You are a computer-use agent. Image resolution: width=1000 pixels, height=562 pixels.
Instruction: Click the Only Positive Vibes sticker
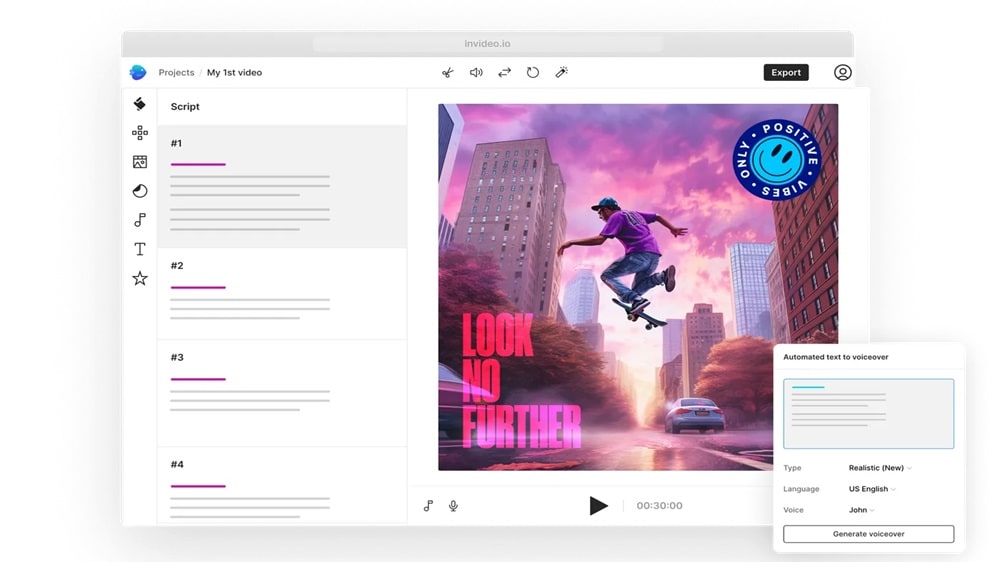pos(777,160)
